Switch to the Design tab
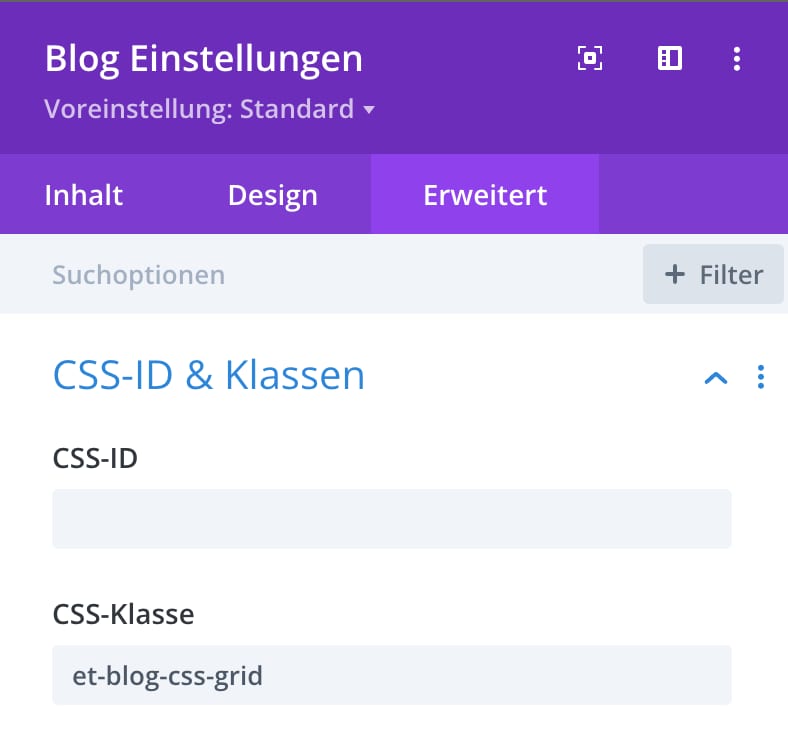The height and width of the screenshot is (734, 788). pyautogui.click(x=272, y=195)
